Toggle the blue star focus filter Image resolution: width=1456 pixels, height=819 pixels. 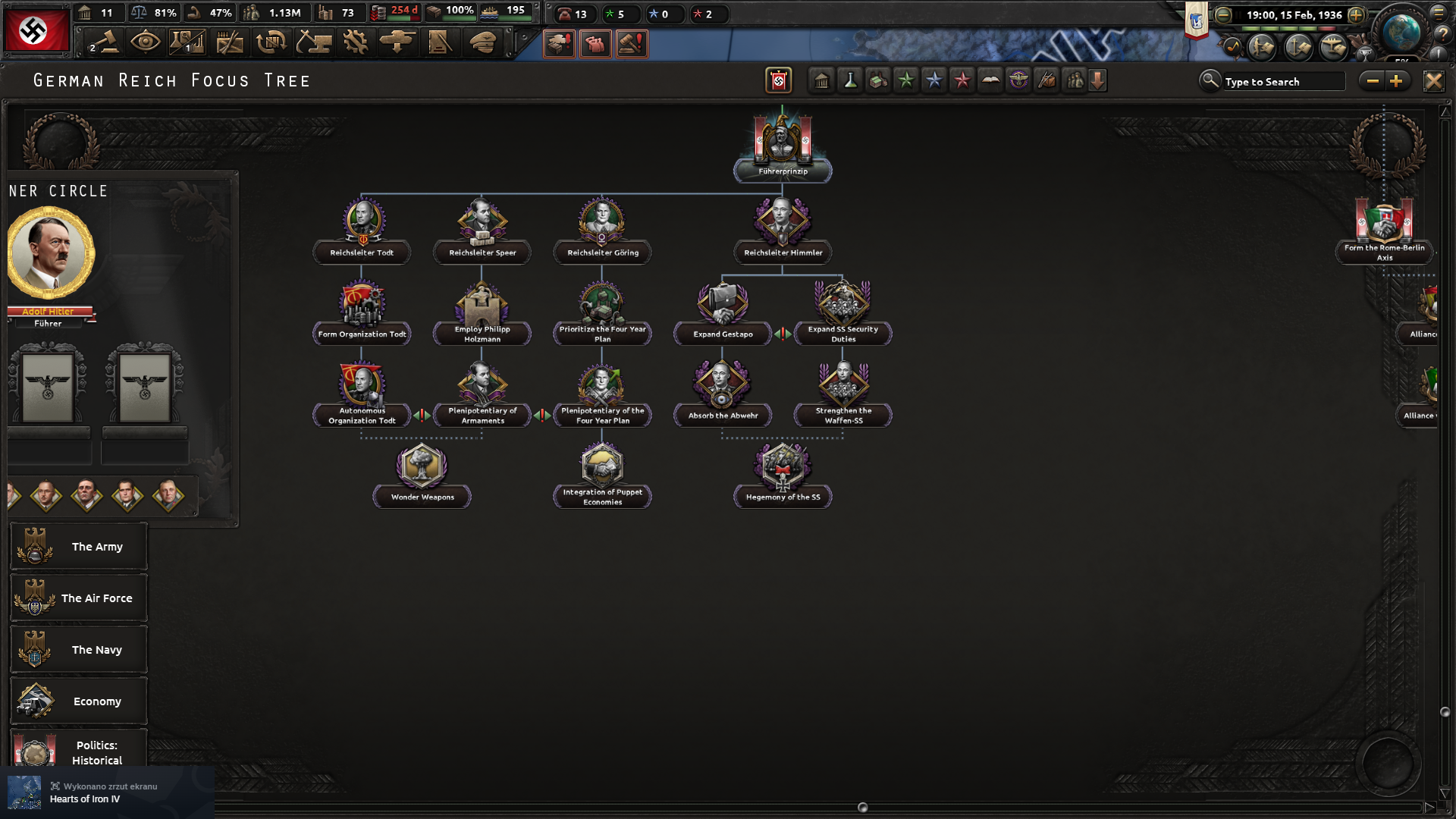pyautogui.click(x=934, y=80)
